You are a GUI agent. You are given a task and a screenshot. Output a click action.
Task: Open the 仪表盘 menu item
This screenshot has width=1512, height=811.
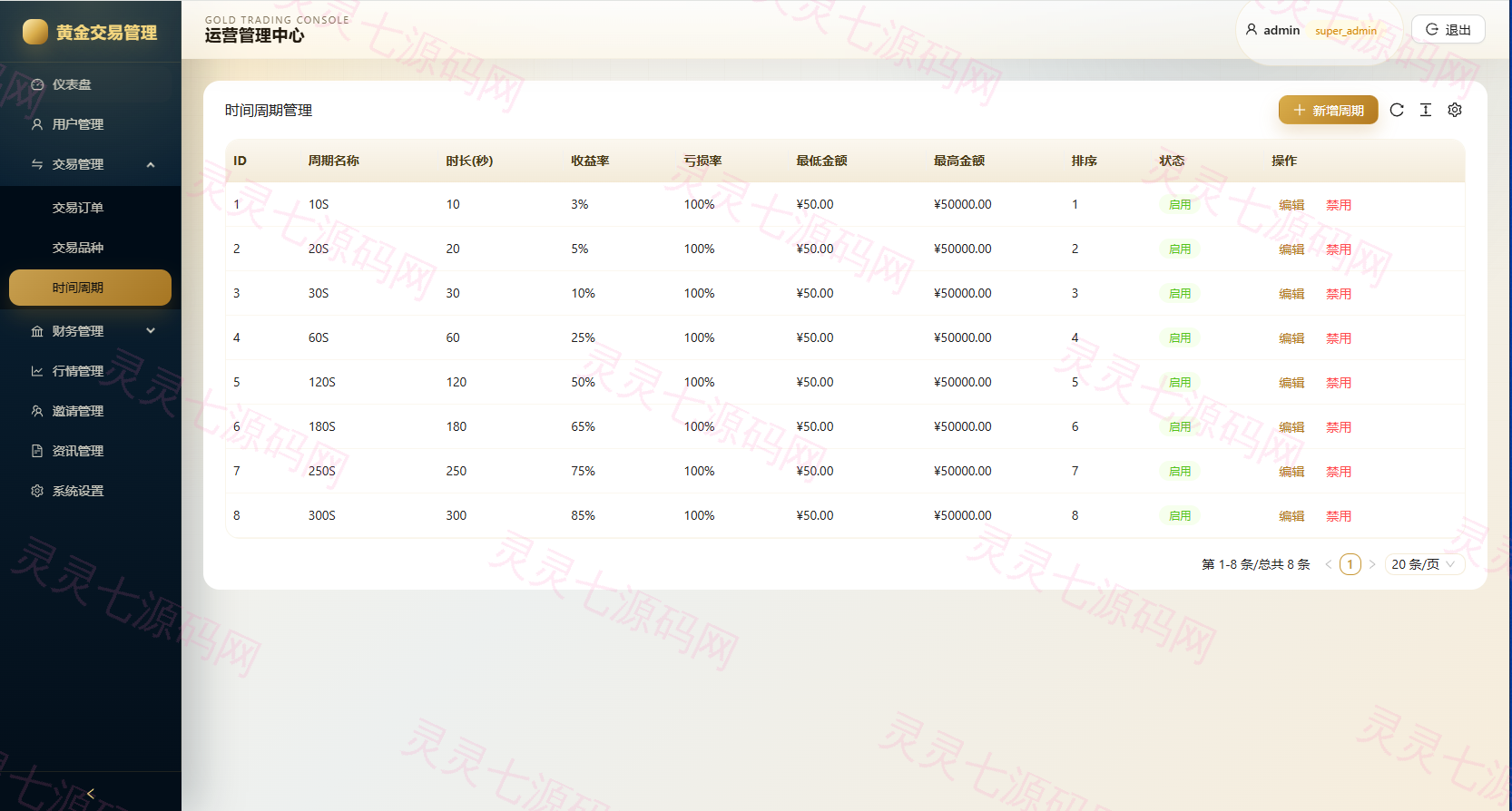coord(91,84)
